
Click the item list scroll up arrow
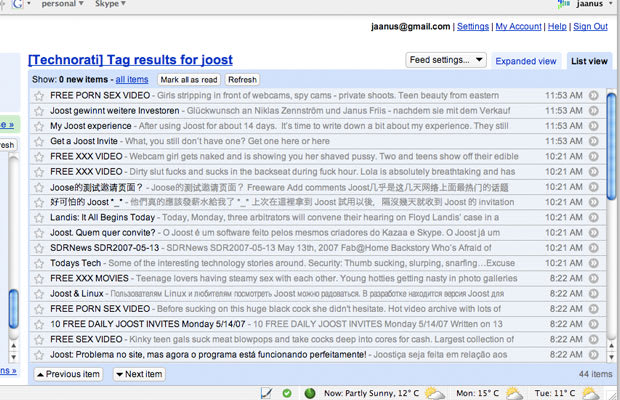(x=611, y=346)
